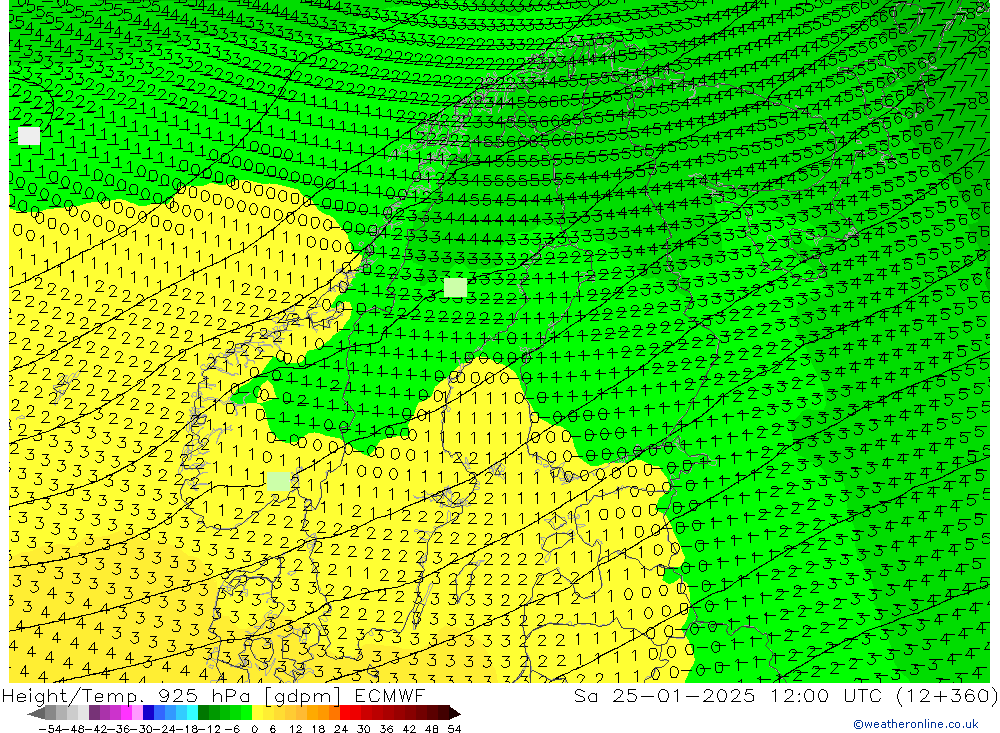The height and width of the screenshot is (733, 1000).
Task: Pick the bright red legend color above 24
Action: coord(345,713)
